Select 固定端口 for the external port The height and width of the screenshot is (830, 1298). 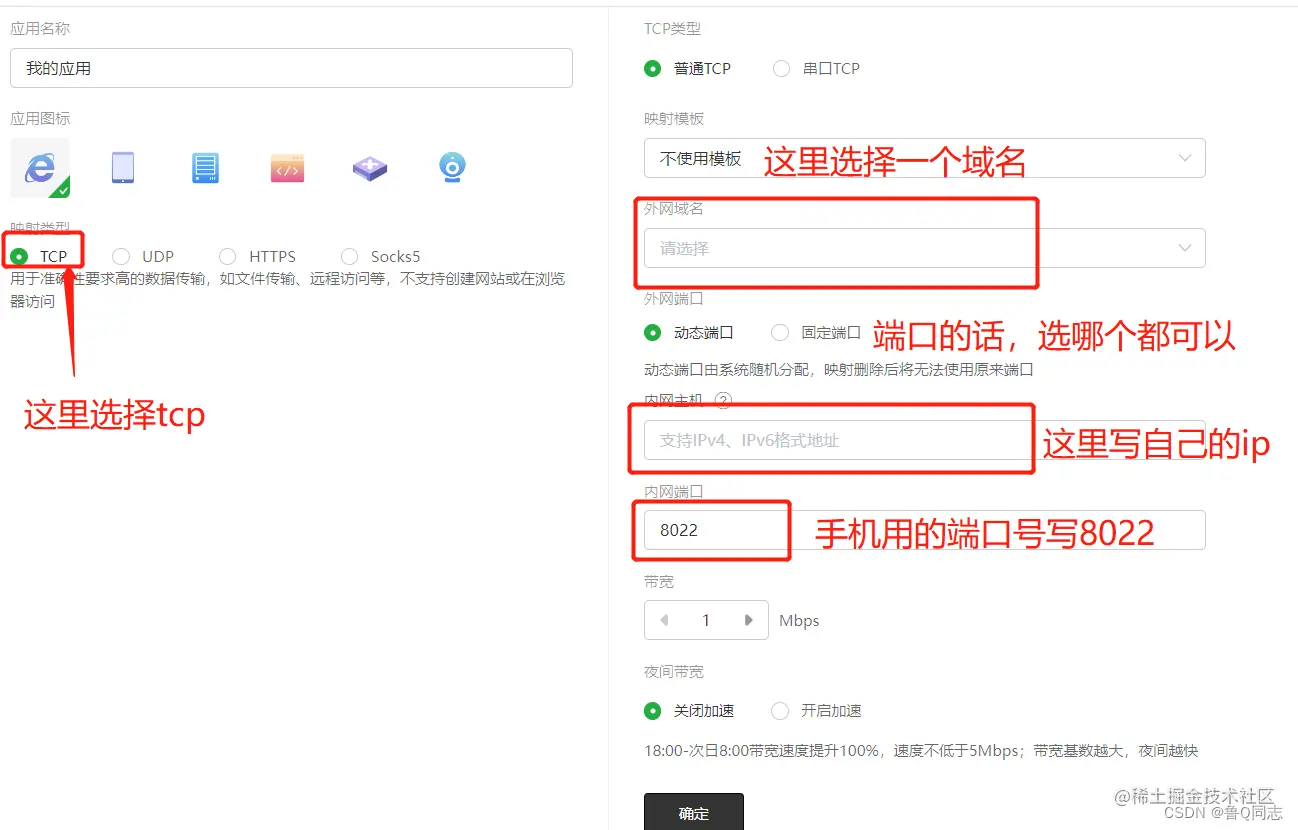780,332
